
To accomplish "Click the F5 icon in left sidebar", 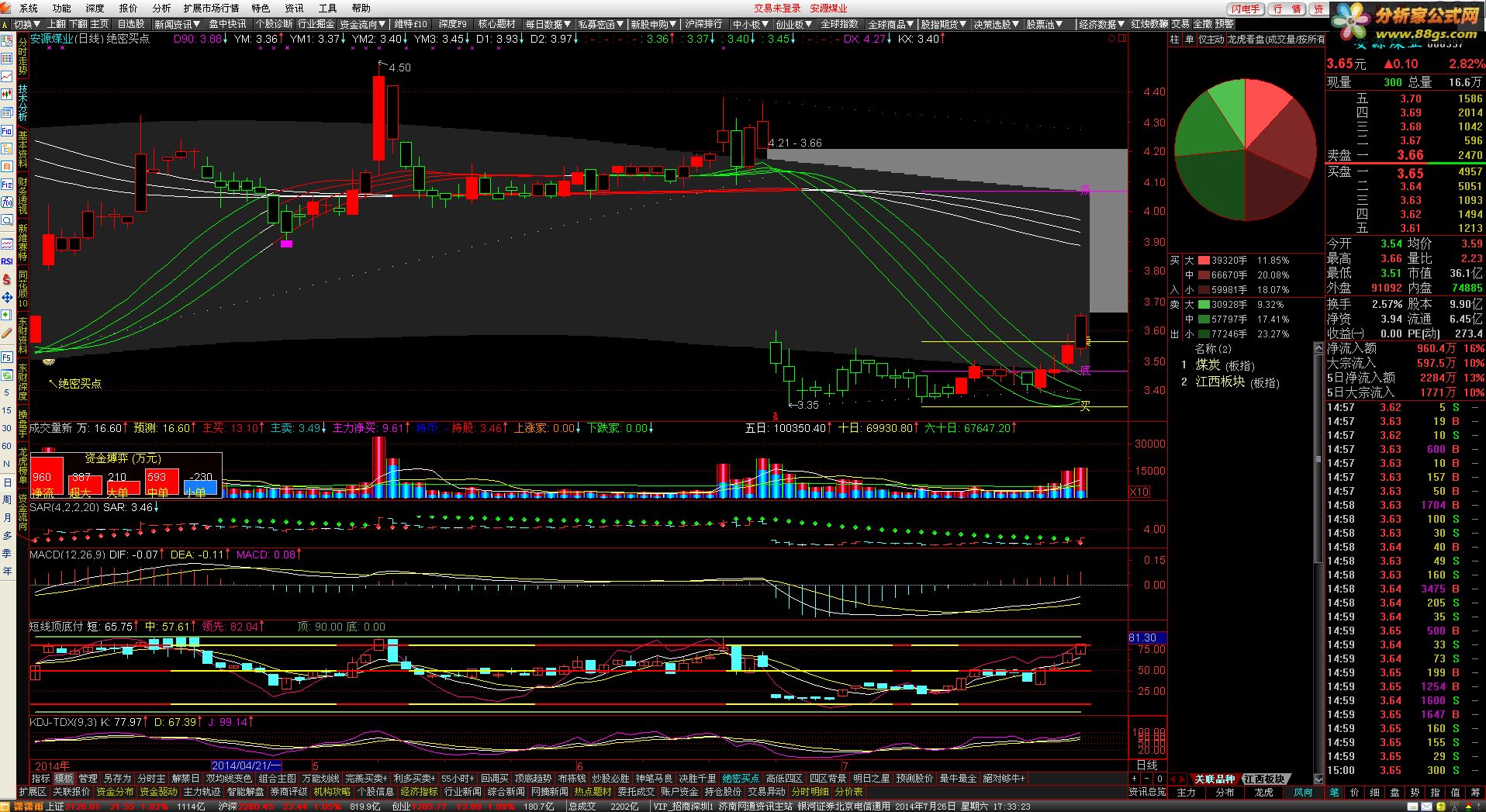I will tap(7, 357).
